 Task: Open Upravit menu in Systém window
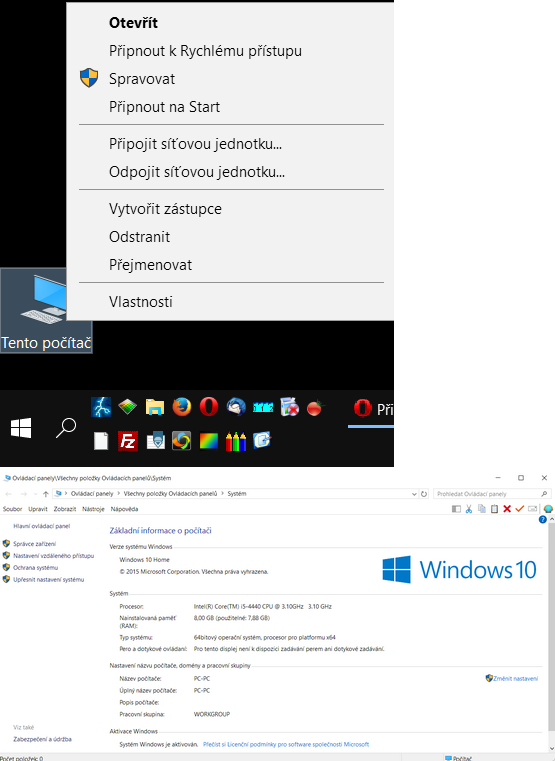(38, 509)
